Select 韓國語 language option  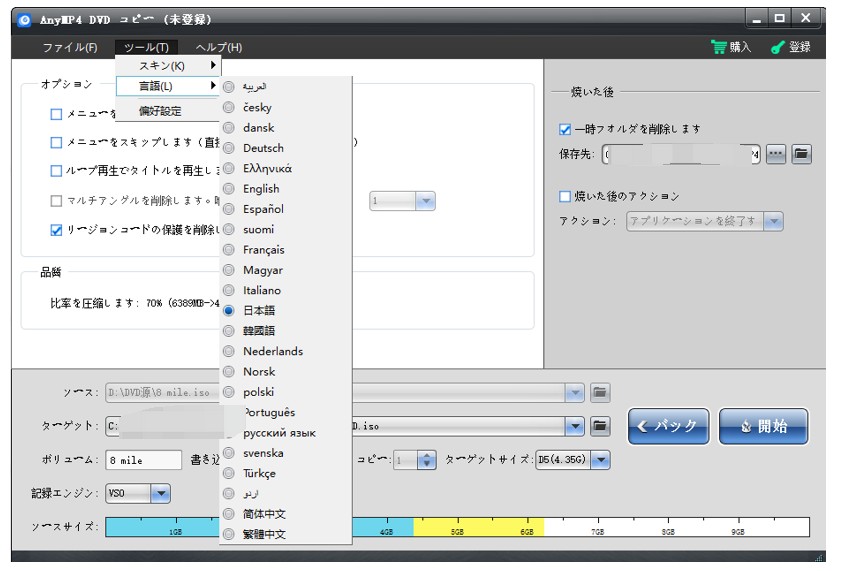click(285, 331)
